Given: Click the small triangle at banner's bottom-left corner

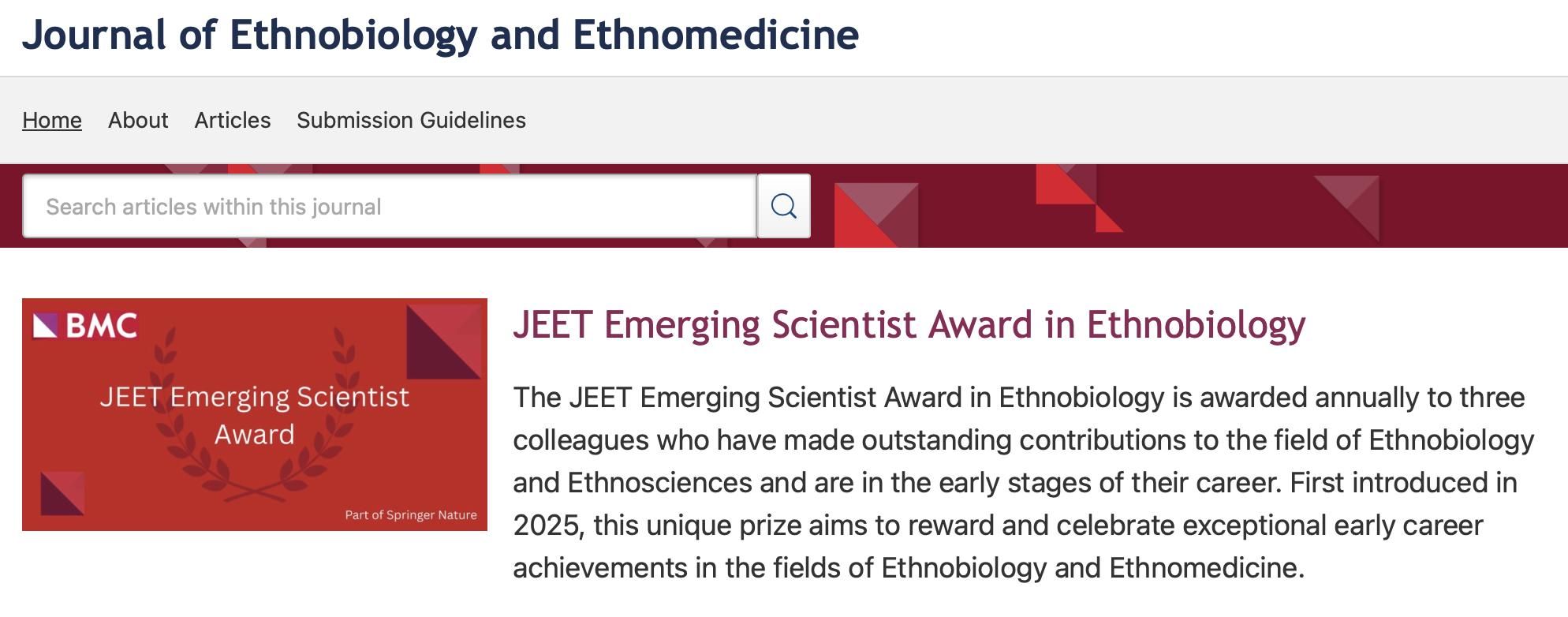Looking at the screenshot, I should [62, 493].
